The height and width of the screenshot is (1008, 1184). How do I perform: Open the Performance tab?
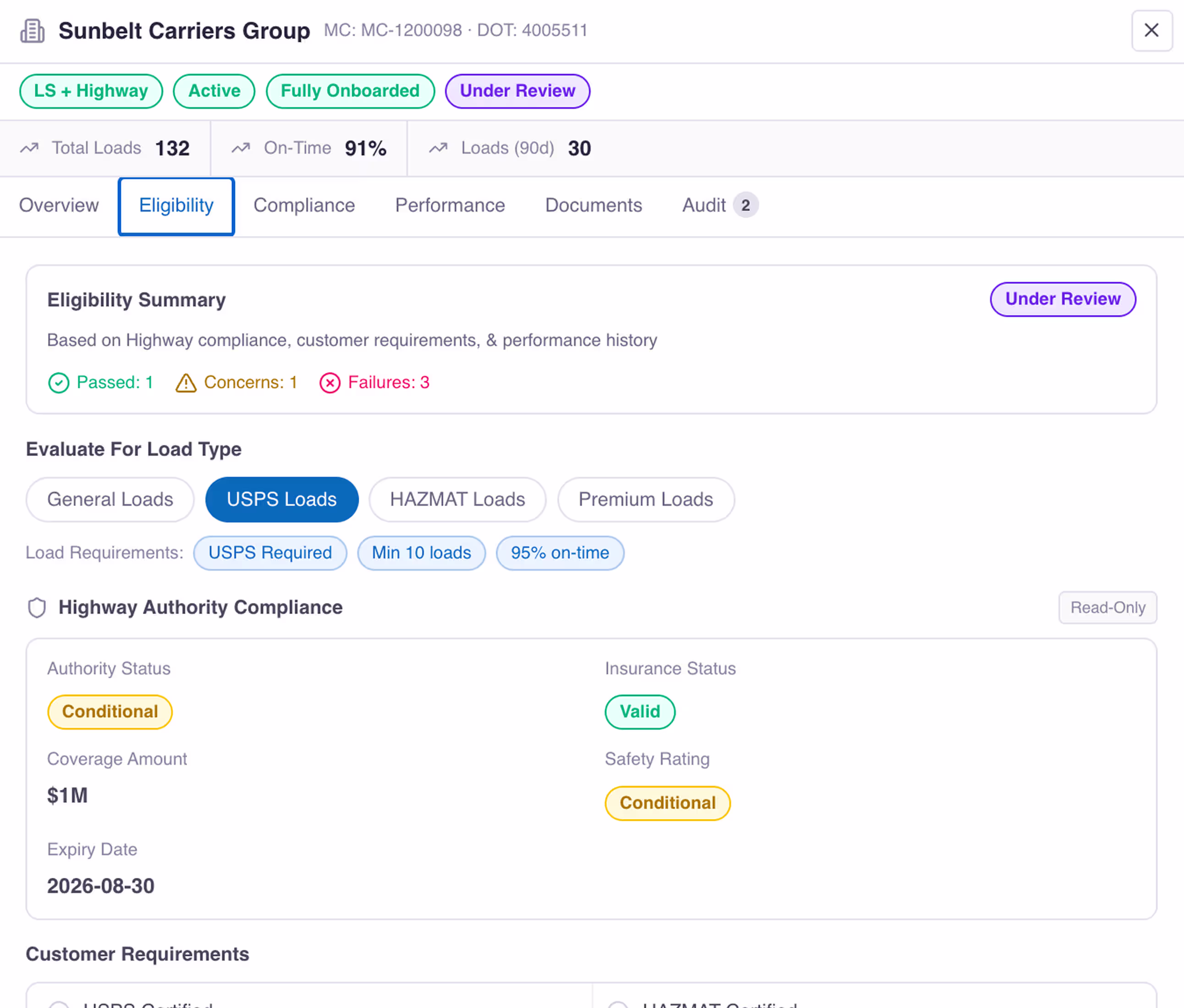click(450, 205)
